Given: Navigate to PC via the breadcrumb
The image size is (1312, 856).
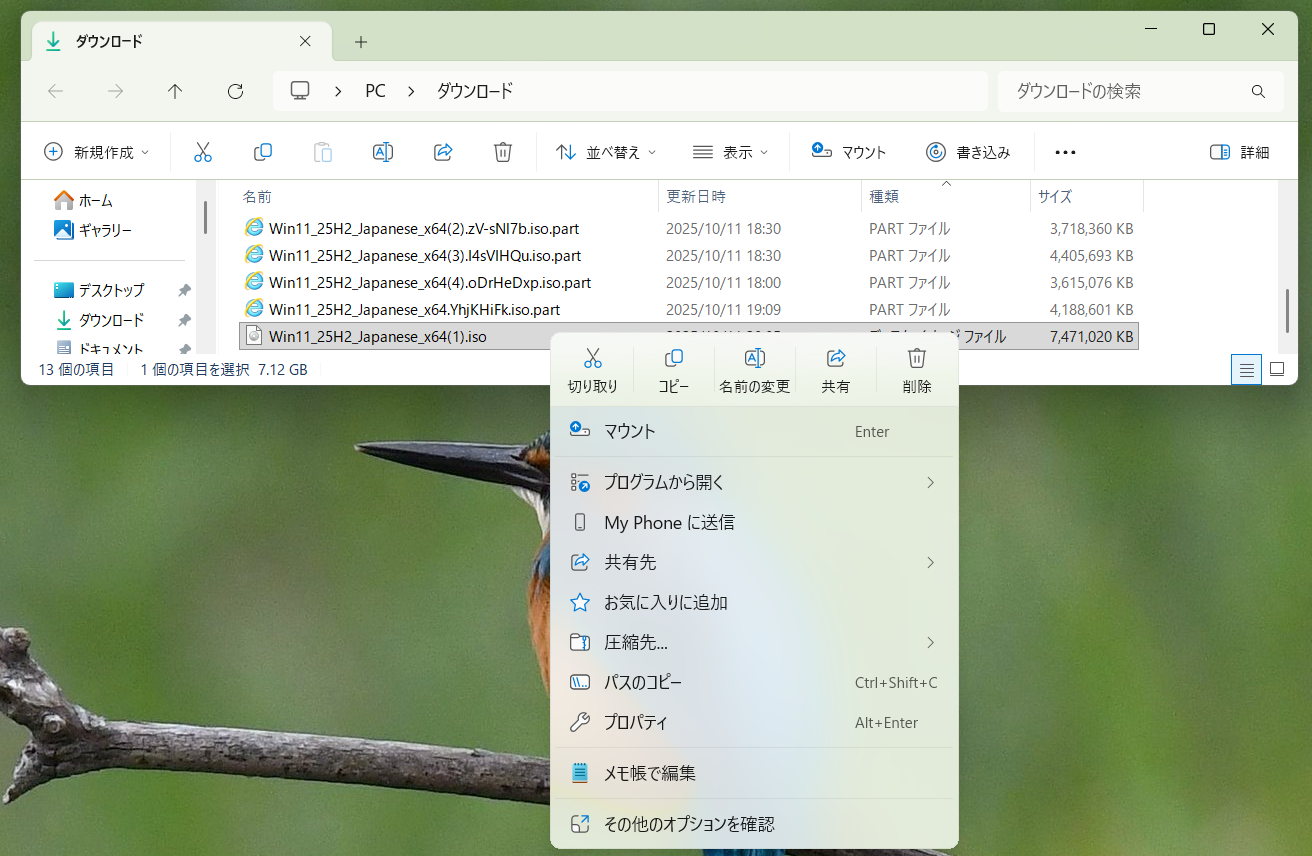Looking at the screenshot, I should [375, 91].
